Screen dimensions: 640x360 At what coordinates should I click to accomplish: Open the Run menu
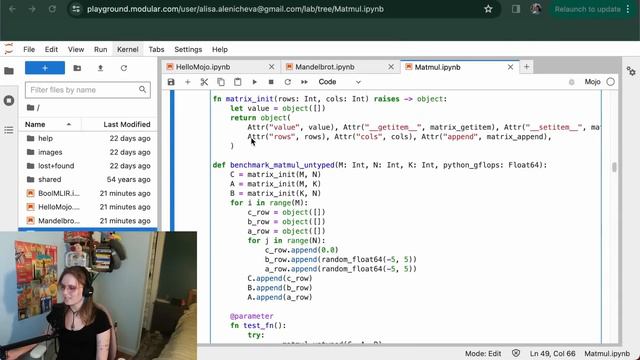point(100,49)
